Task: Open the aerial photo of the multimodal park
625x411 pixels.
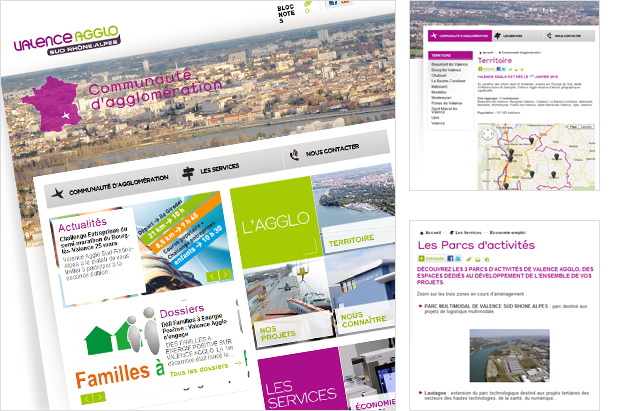Action: 509,356
